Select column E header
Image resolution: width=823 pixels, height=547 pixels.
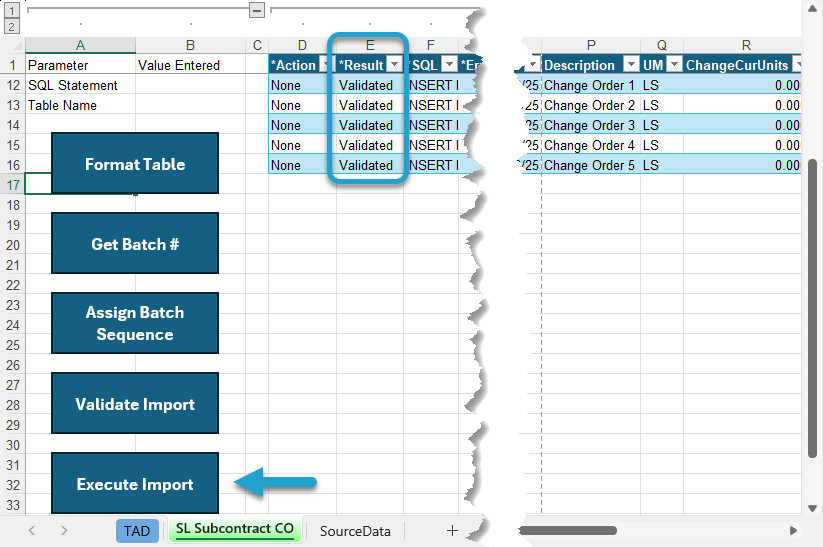tap(370, 45)
